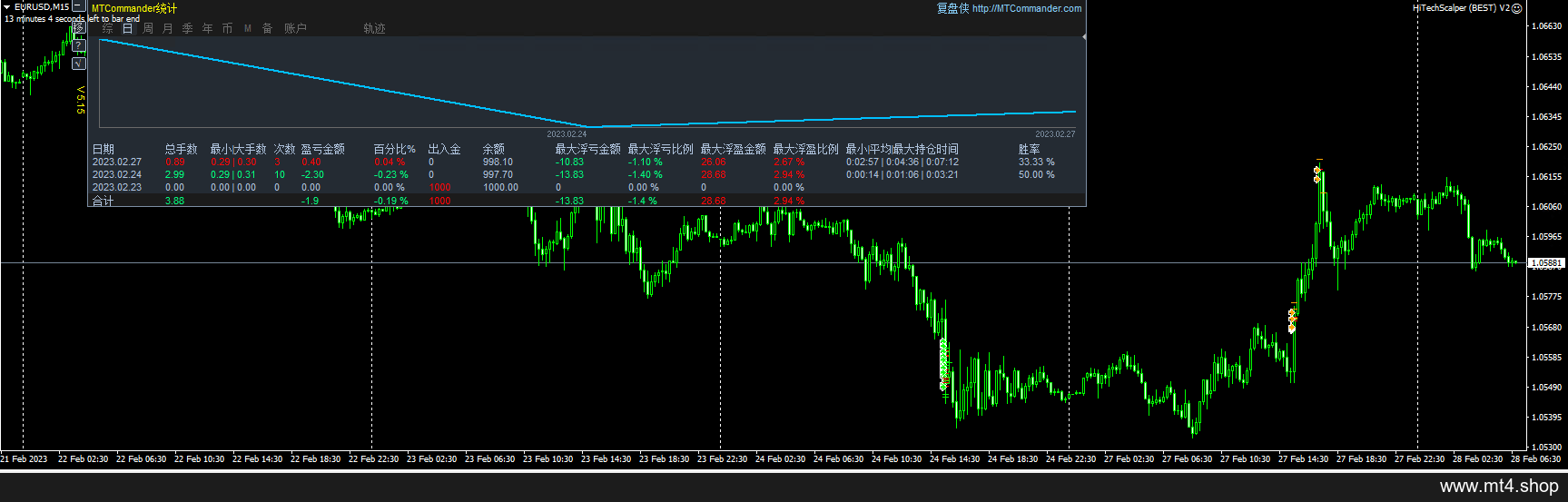Click the 0:02:57 | 0:04:36 | 0:07:12 holding time
Screen dimensions: 1568x502
click(902, 162)
